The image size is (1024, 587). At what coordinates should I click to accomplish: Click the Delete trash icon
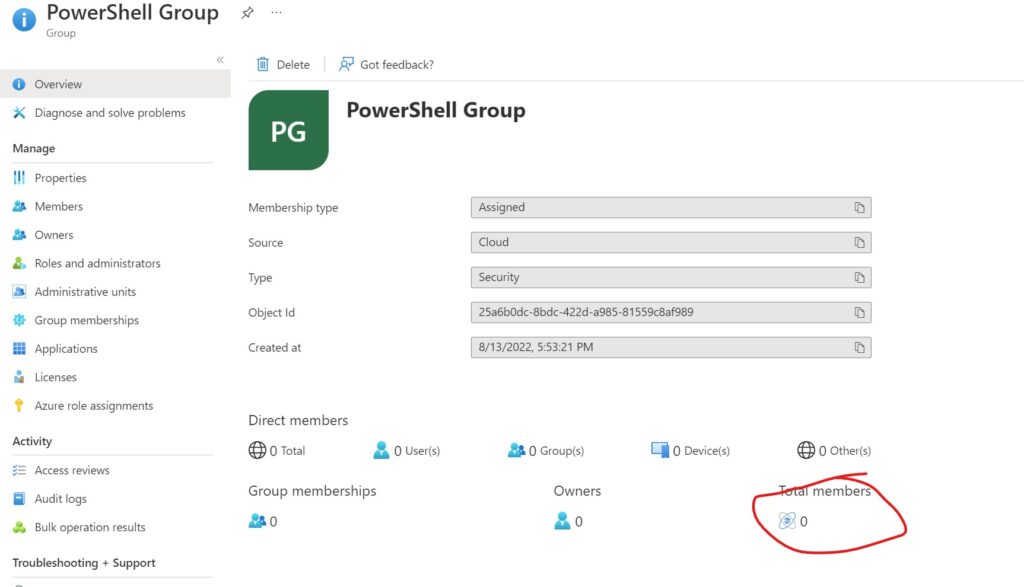tap(263, 64)
